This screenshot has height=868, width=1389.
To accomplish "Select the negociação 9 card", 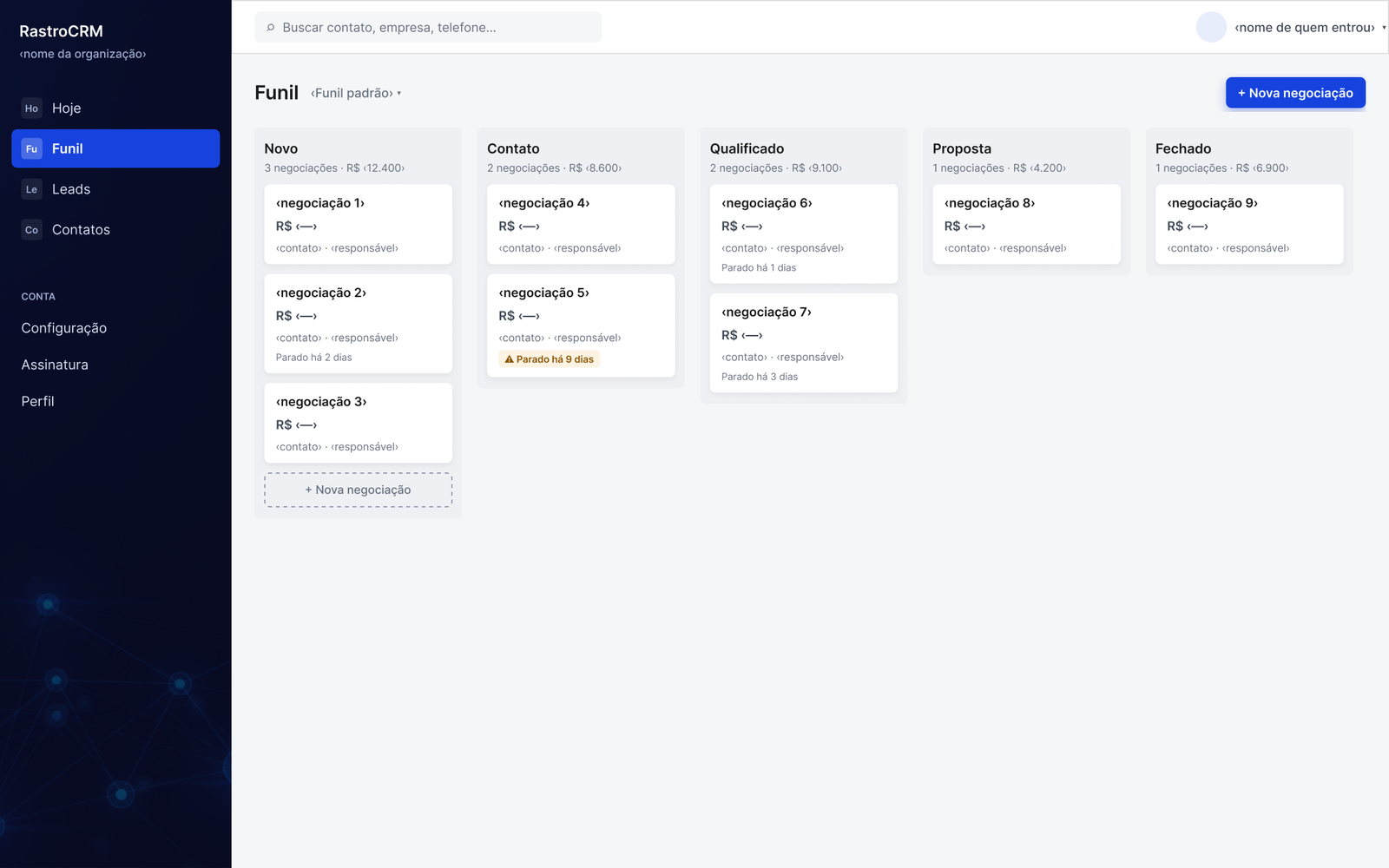I will [1249, 224].
